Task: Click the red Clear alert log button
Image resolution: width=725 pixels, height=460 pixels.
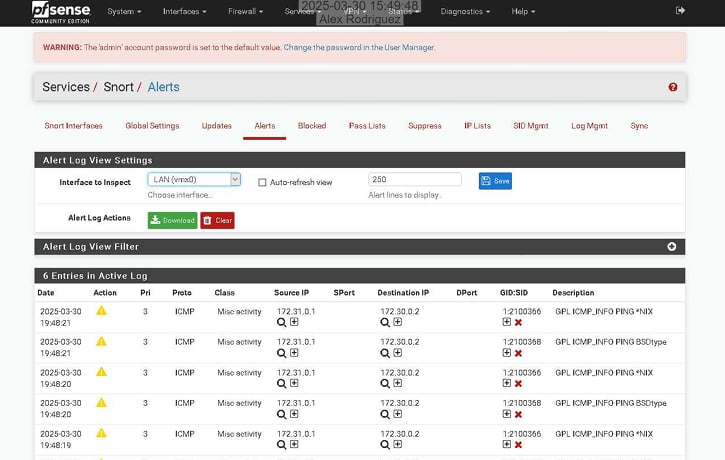Action: pyautogui.click(x=217, y=221)
